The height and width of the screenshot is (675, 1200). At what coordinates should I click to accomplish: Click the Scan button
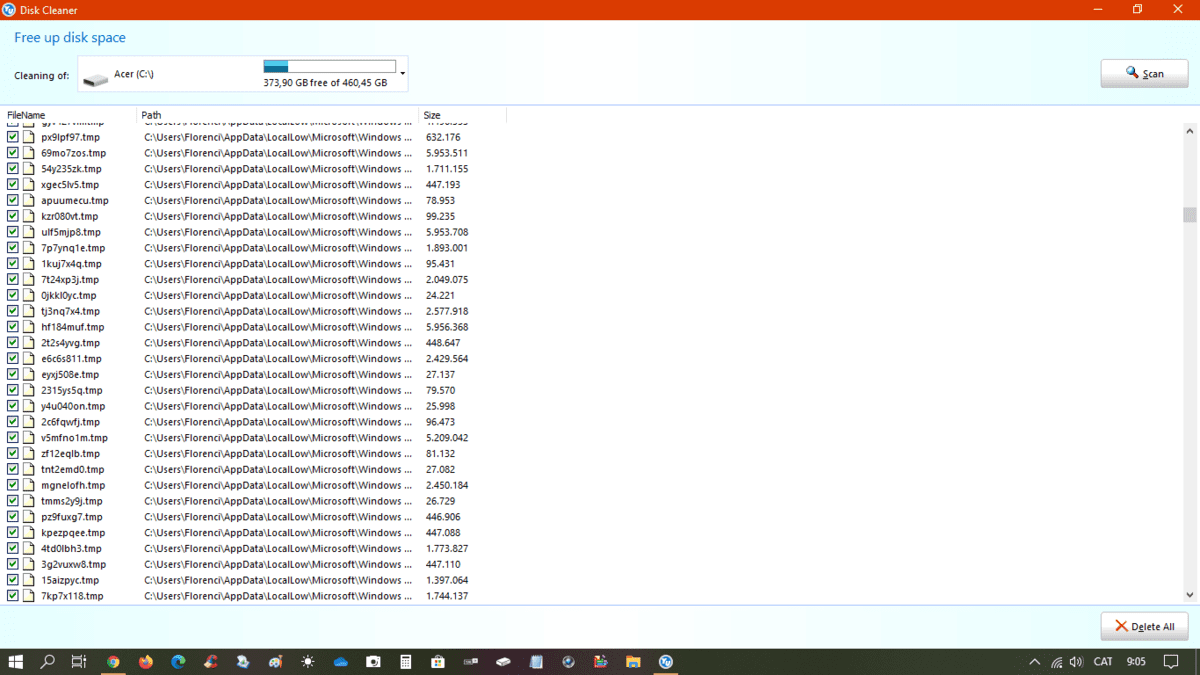pos(1145,73)
